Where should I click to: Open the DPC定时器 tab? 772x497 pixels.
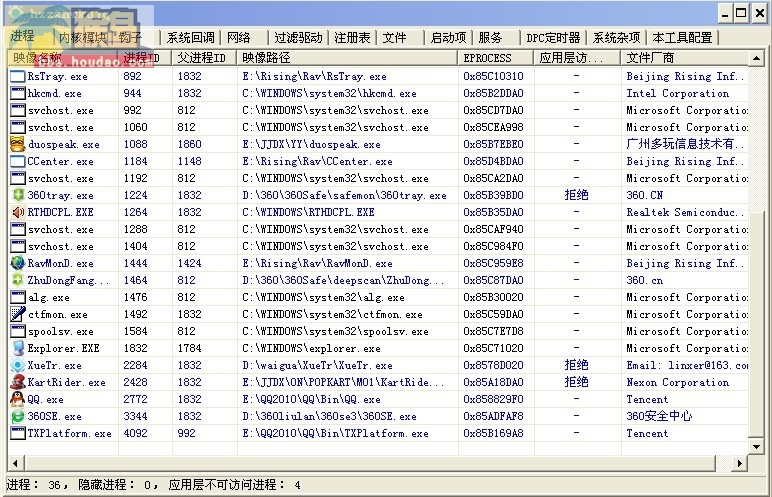553,38
